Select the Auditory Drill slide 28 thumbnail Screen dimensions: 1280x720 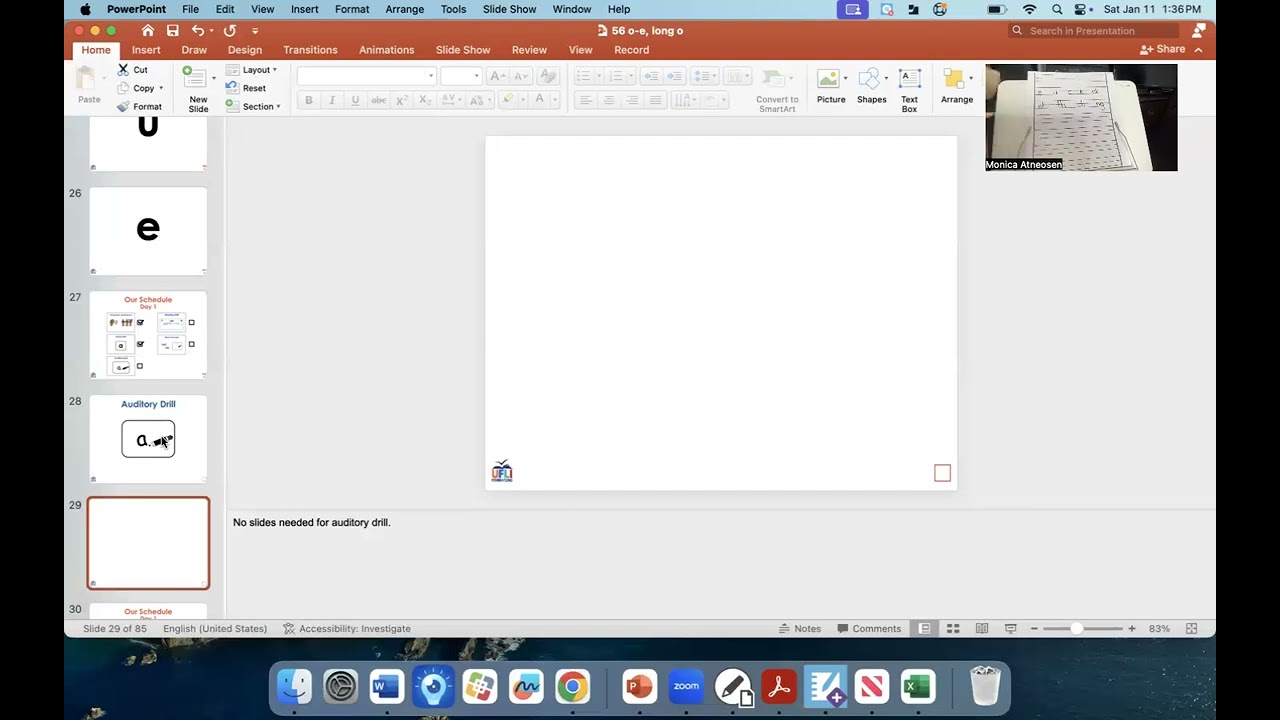148,439
